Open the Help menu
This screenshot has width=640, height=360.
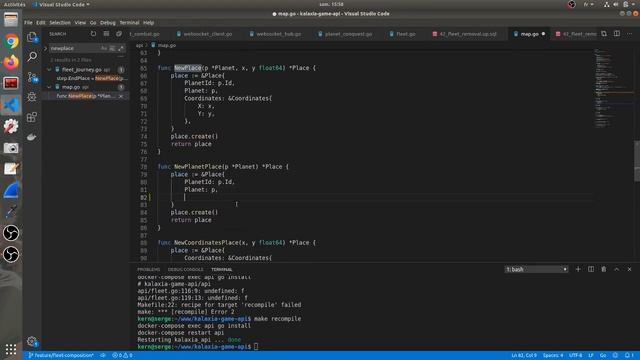point(149,23)
